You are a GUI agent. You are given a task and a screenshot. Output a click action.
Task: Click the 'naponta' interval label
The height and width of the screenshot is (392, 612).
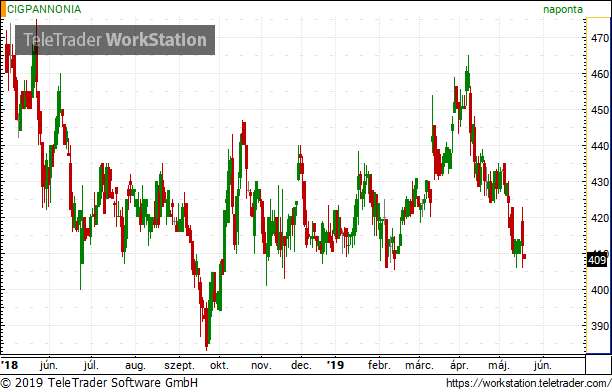click(563, 9)
